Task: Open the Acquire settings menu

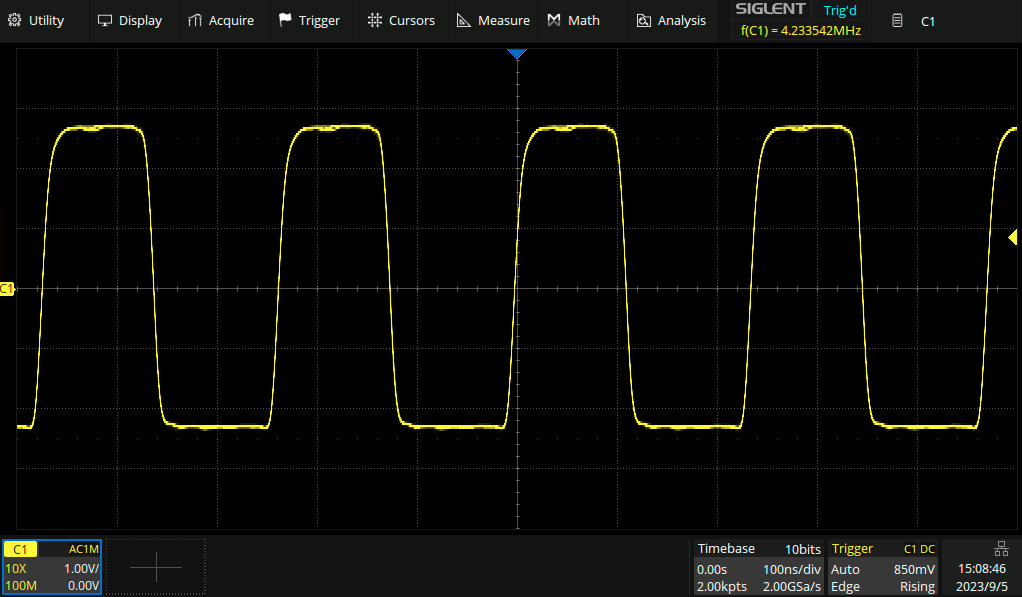Action: (221, 20)
